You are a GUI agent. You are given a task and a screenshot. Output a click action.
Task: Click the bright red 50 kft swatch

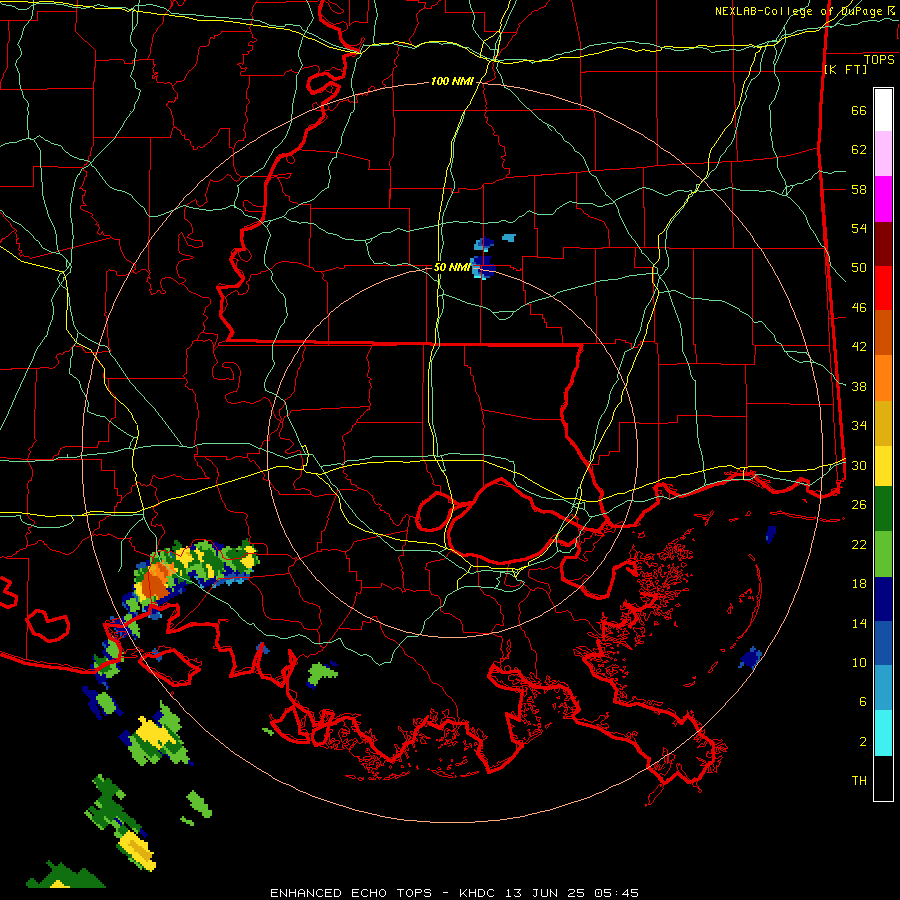coord(883,288)
